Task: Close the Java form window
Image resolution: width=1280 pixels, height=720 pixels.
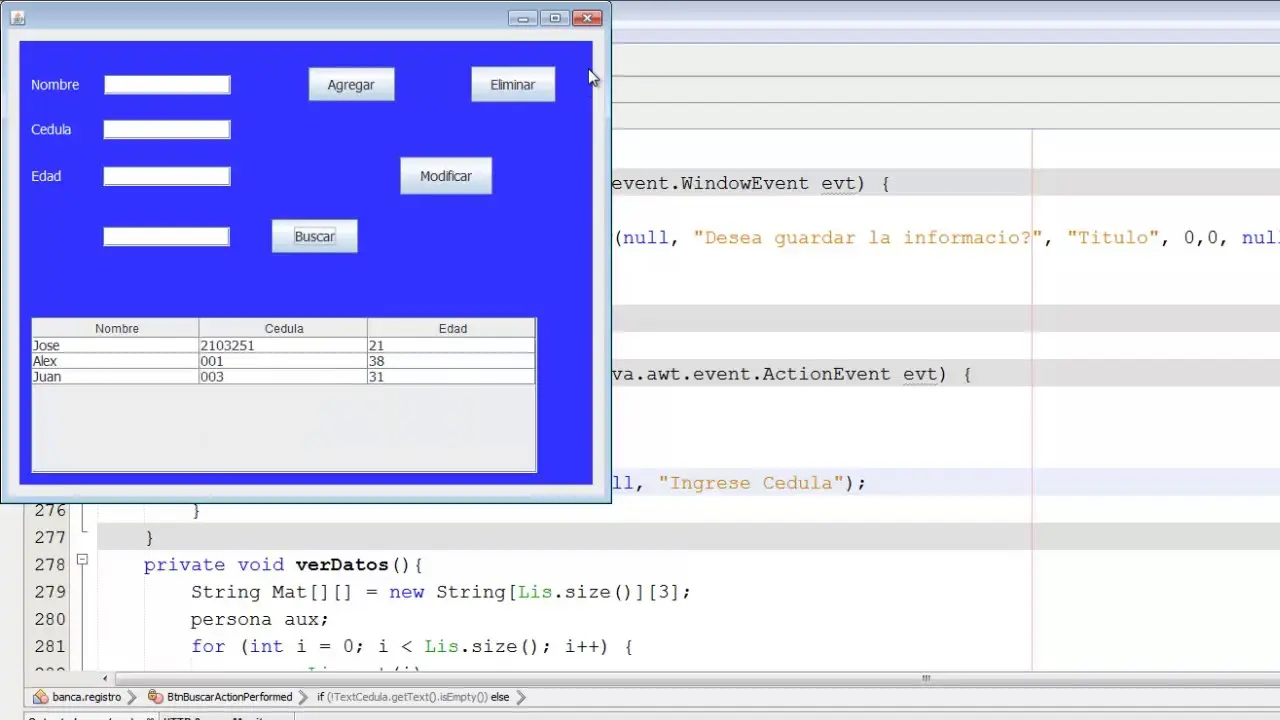Action: tap(587, 18)
